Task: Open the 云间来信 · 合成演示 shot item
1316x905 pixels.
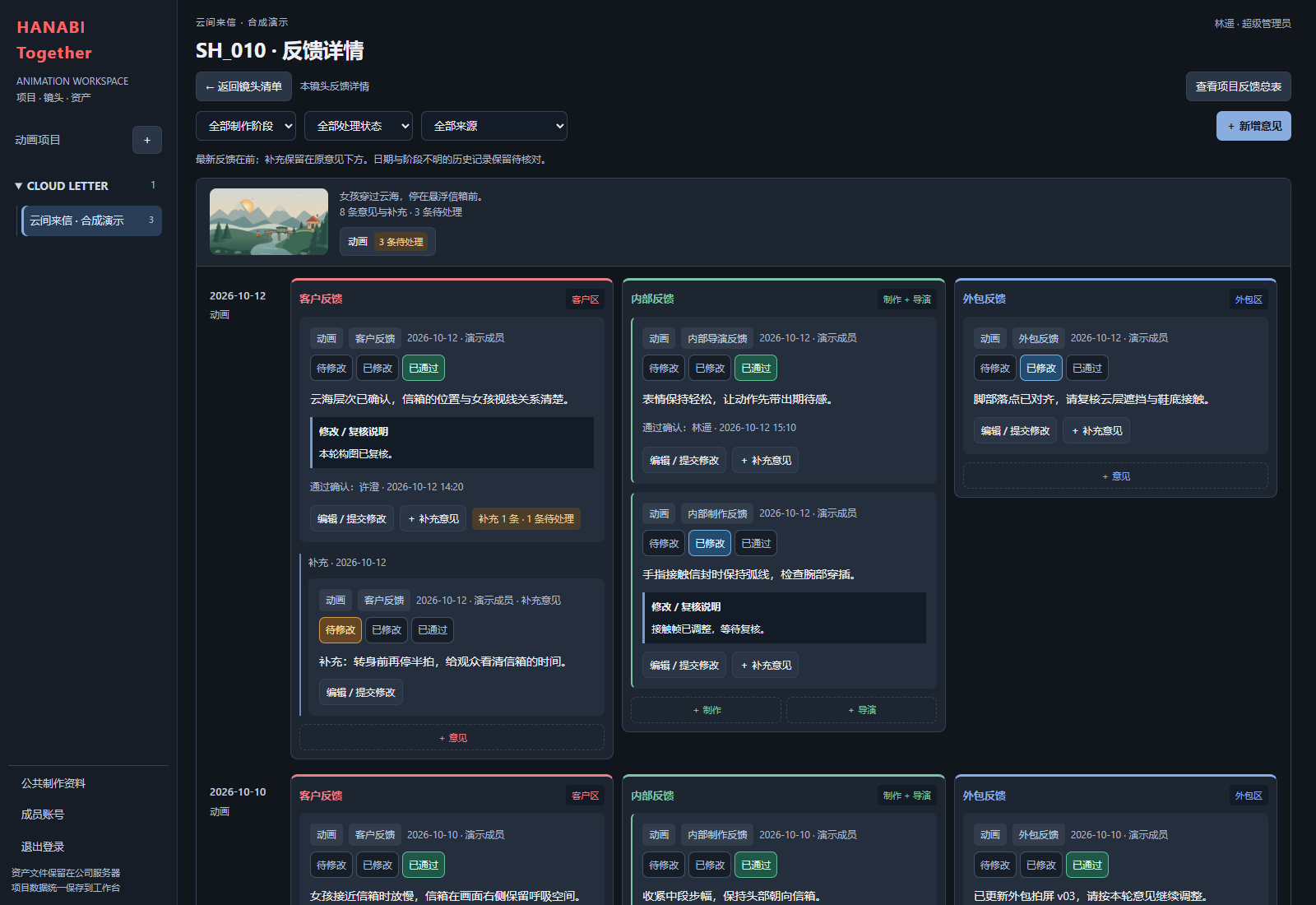Action: (91, 220)
